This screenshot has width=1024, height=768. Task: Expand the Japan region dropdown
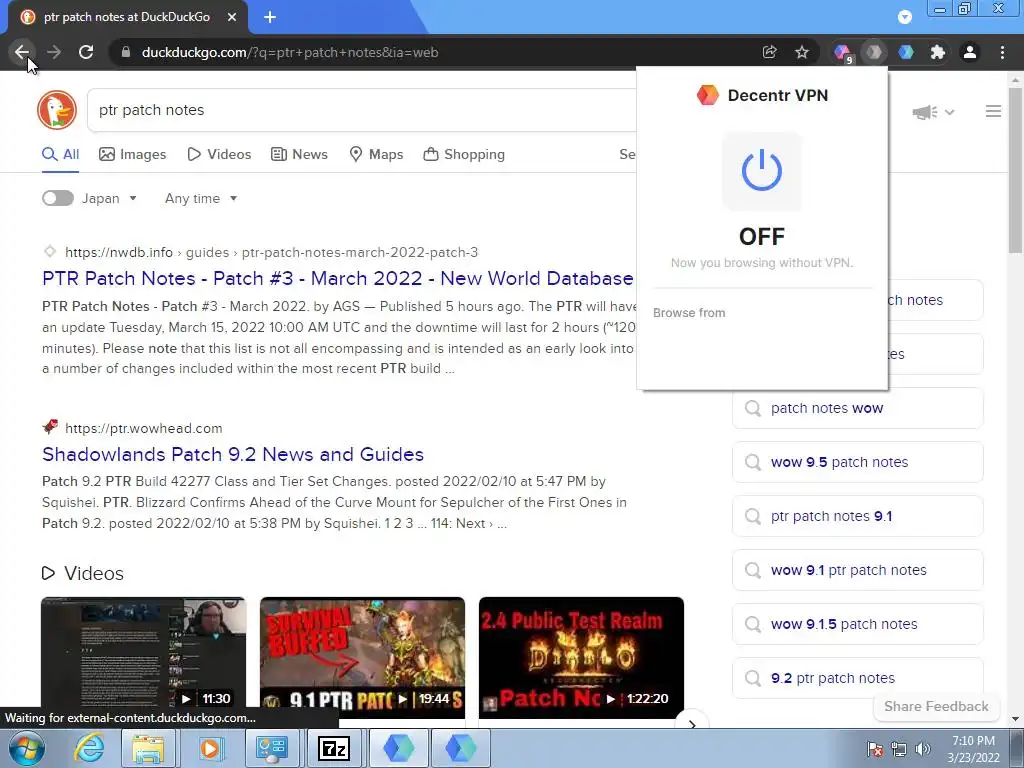110,198
